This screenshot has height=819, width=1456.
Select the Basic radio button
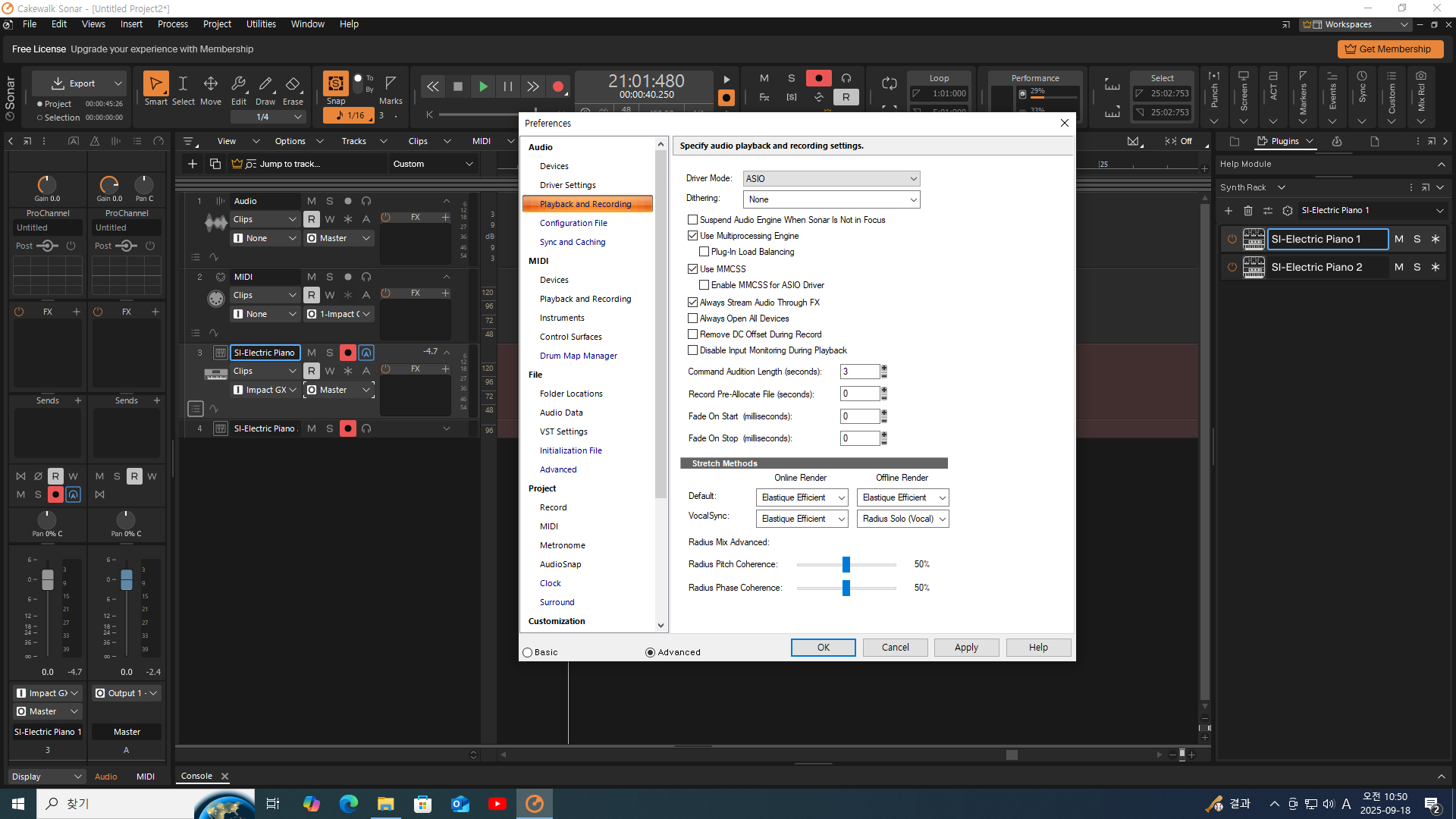[528, 653]
